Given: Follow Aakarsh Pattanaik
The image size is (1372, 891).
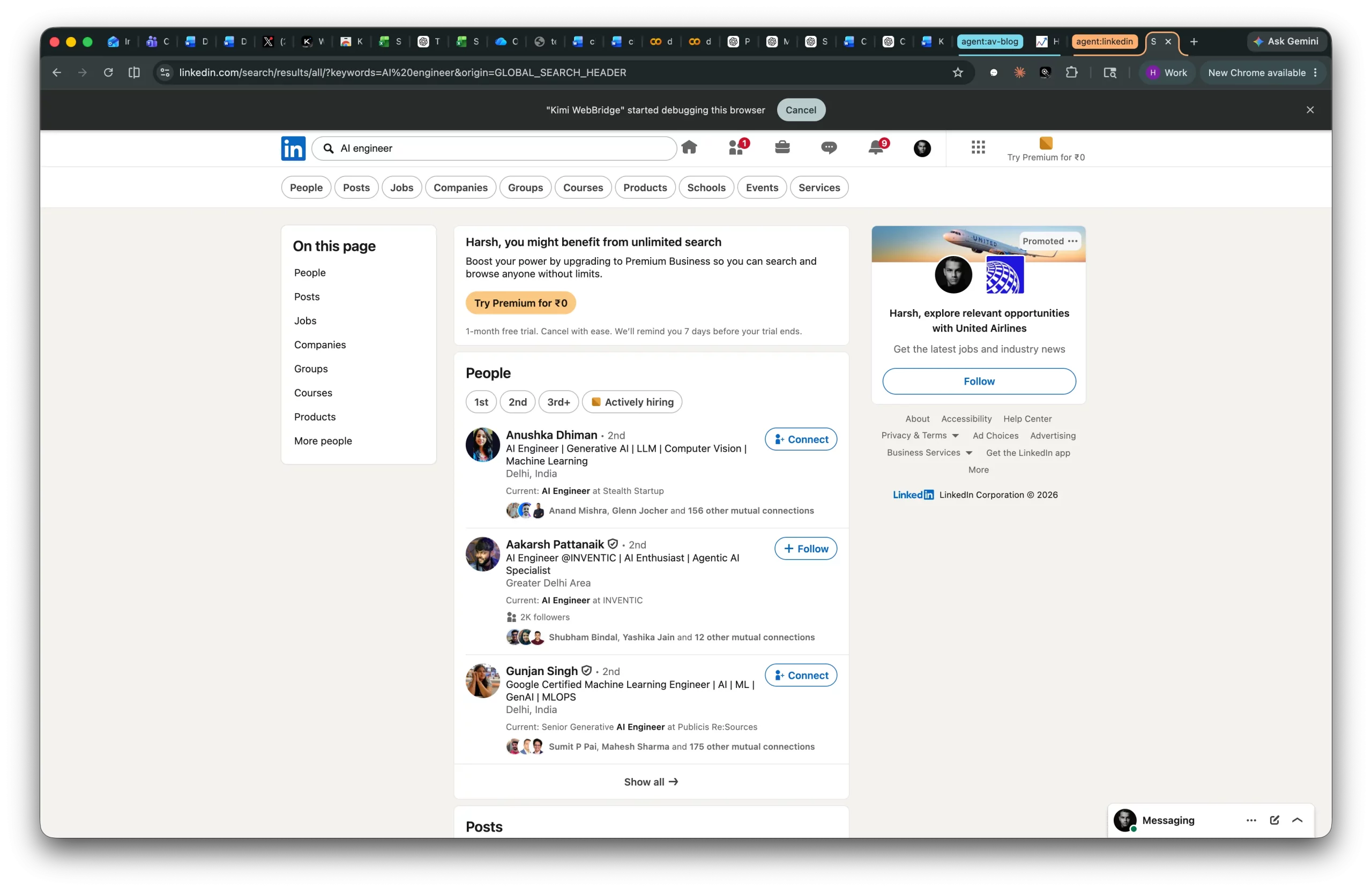Looking at the screenshot, I should pyautogui.click(x=806, y=549).
